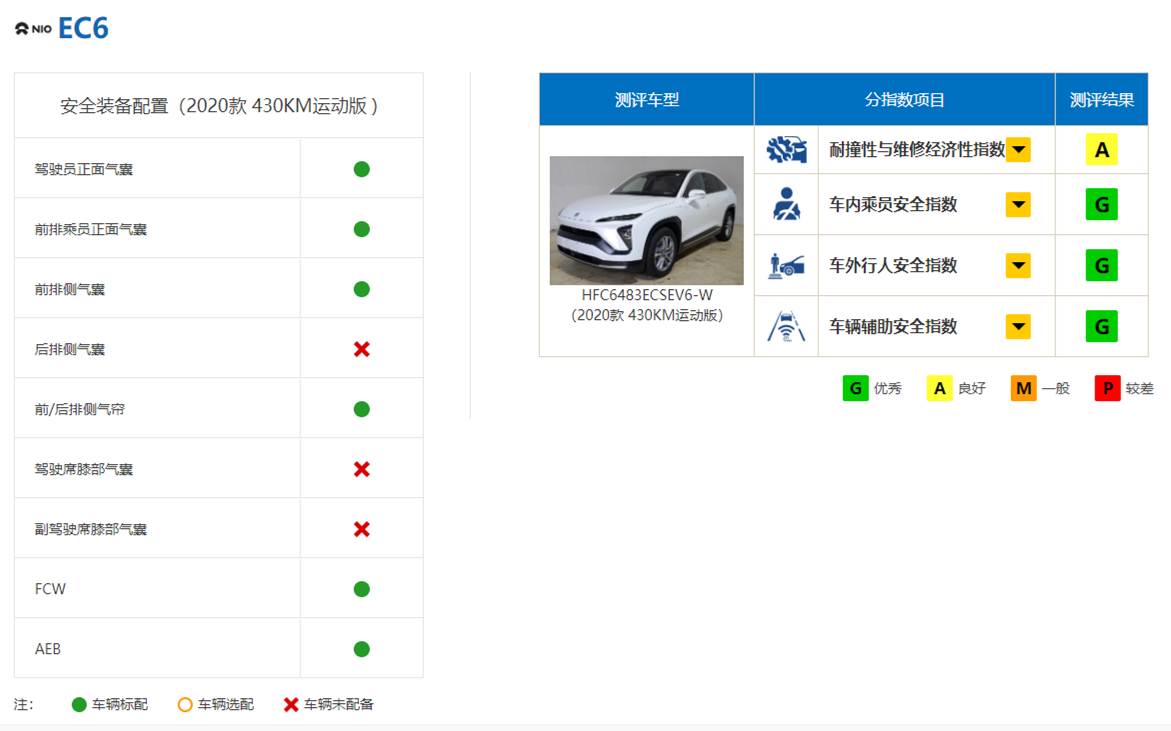Screen dimensions: 1171x731
Task: Click the 车辆标配 legend text
Action: click(x=119, y=705)
